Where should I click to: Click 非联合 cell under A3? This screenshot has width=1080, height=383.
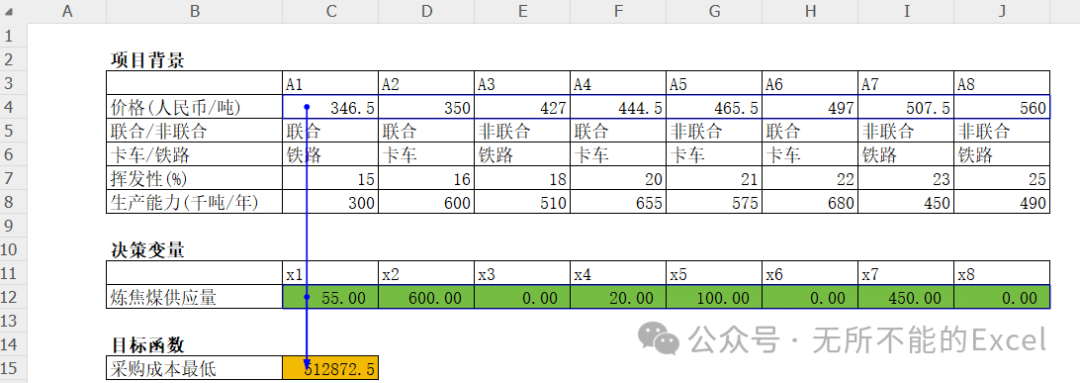(522, 130)
